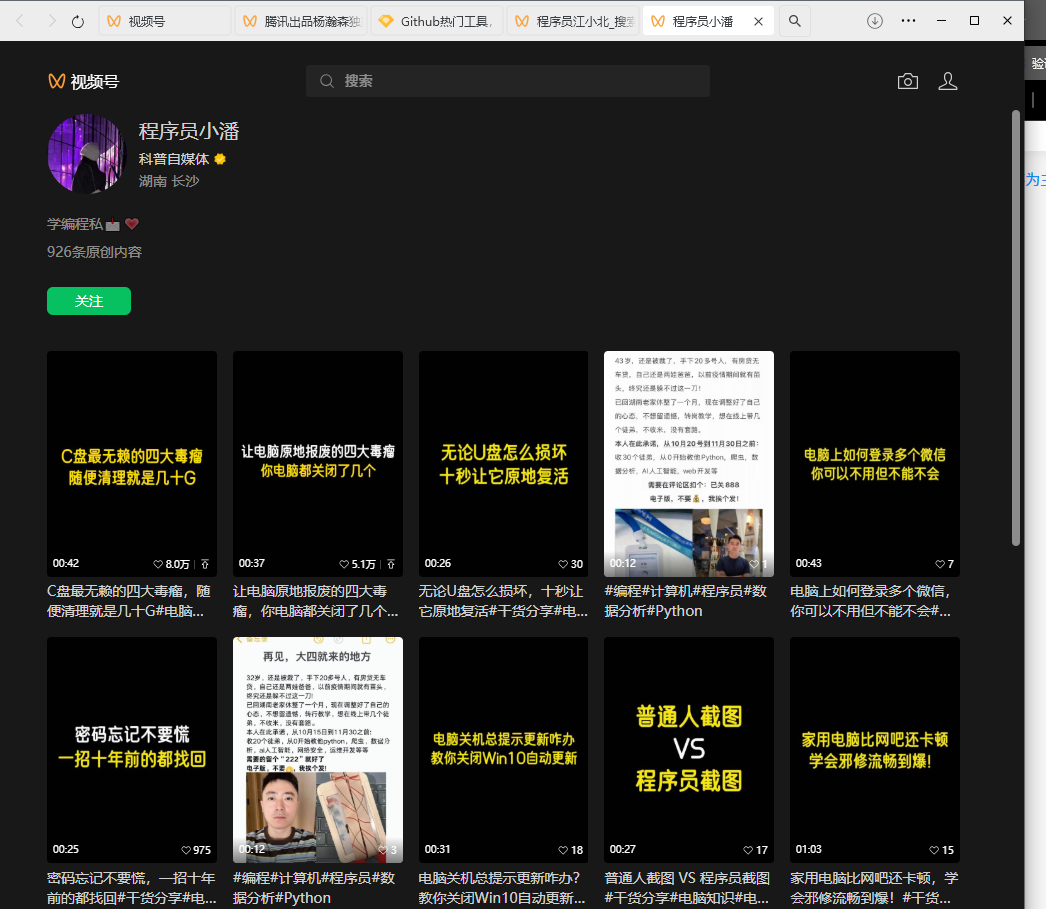Image resolution: width=1046 pixels, height=909 pixels.
Task: Click the 视频号 logo in header
Action: coord(83,81)
